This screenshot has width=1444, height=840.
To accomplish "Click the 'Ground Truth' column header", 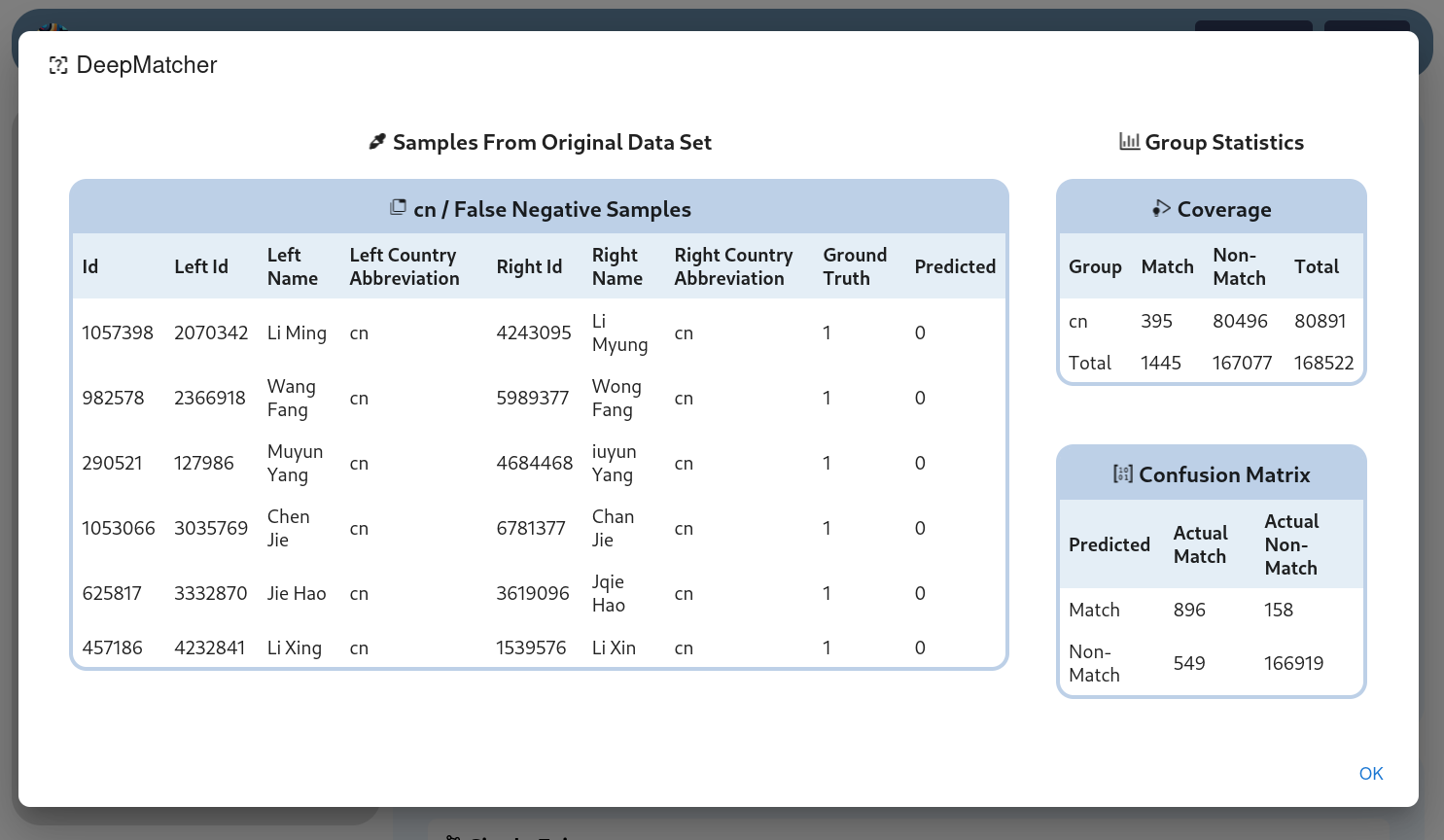I will tap(856, 266).
